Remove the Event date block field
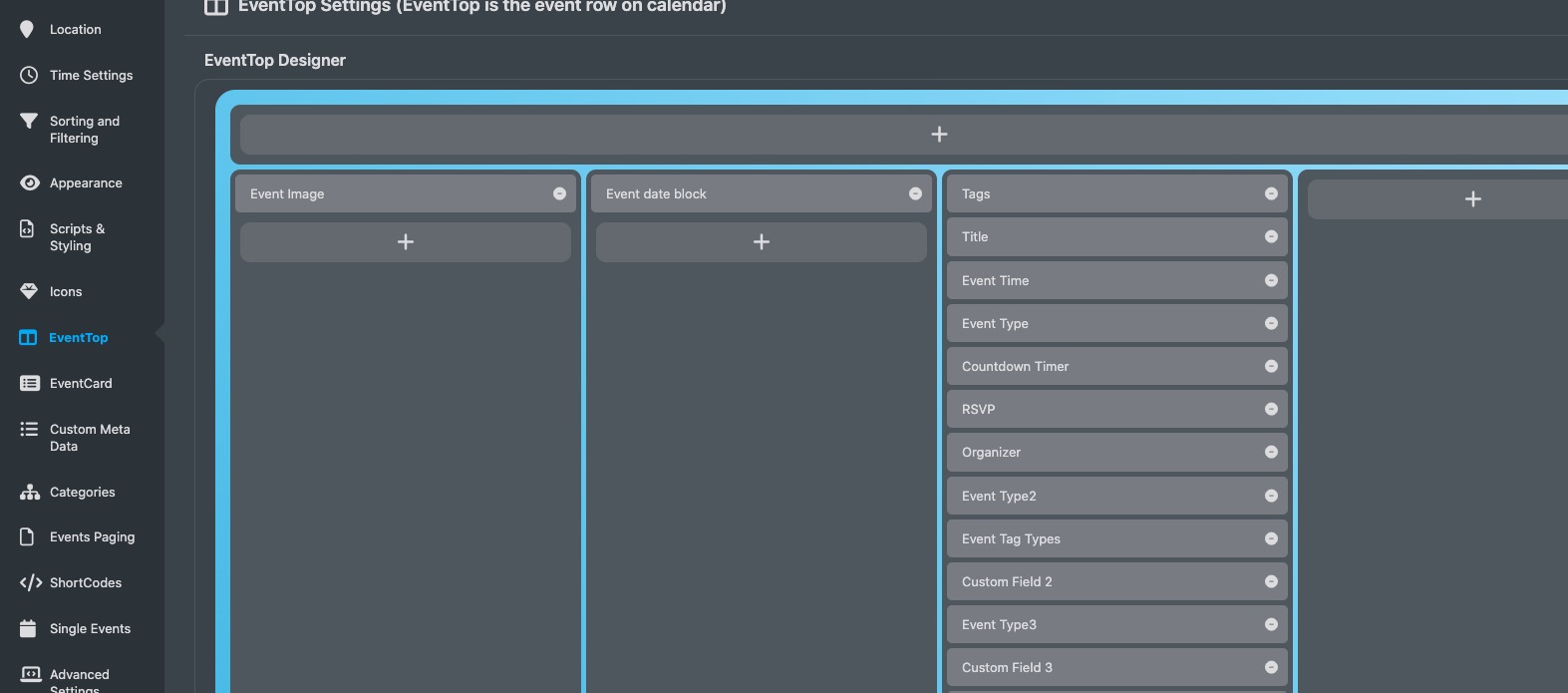This screenshot has height=693, width=1568. pyautogui.click(x=915, y=194)
